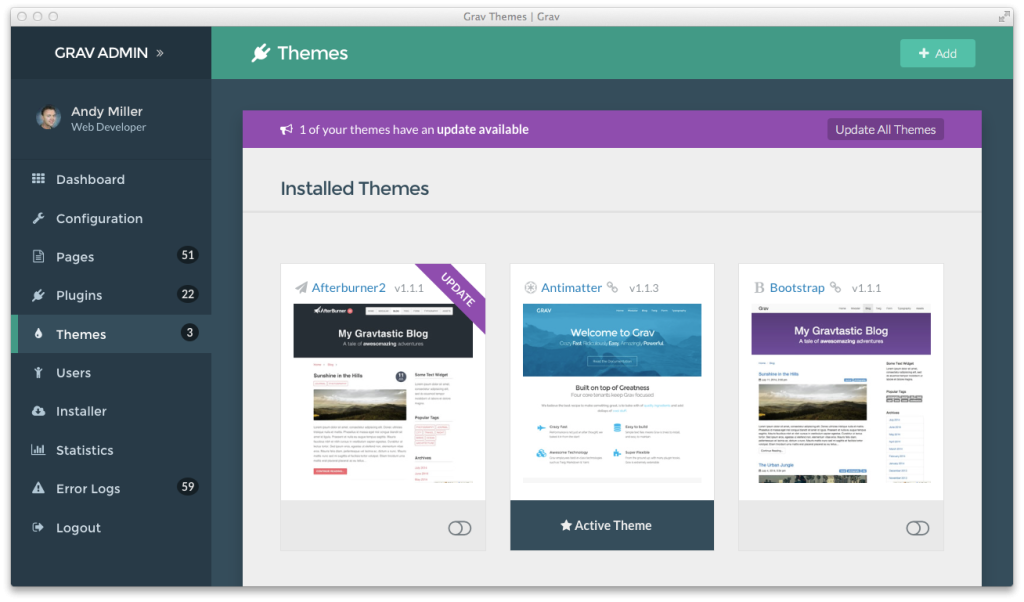Click the Afterburner2 preview thumbnail
Viewport: 1024px width, 602px height.
pos(383,393)
